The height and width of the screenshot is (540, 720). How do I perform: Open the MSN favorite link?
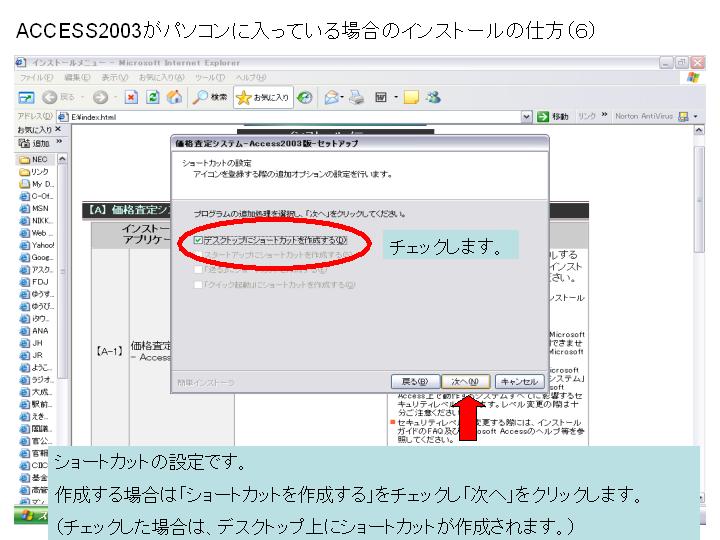pyautogui.click(x=34, y=208)
